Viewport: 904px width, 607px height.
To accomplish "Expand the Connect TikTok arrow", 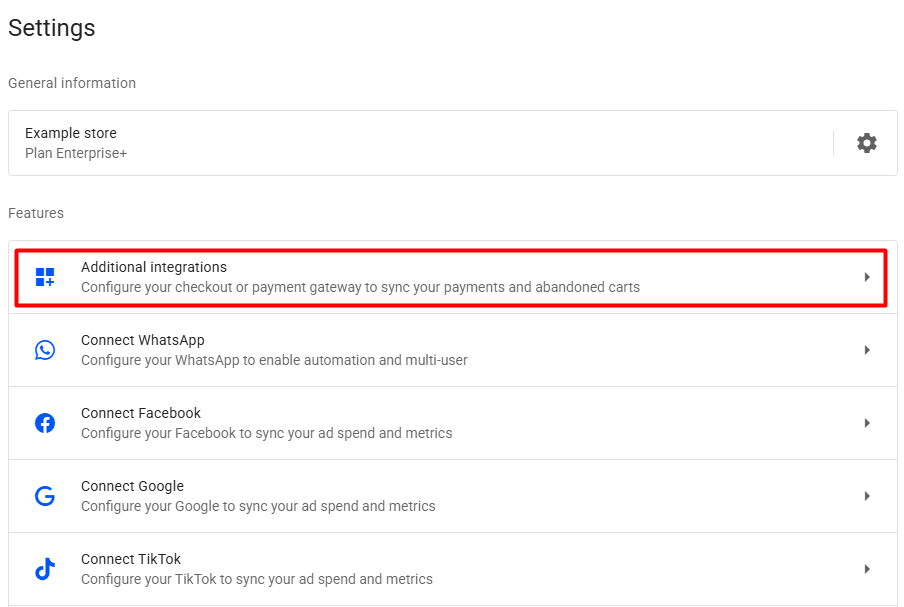I will click(867, 569).
